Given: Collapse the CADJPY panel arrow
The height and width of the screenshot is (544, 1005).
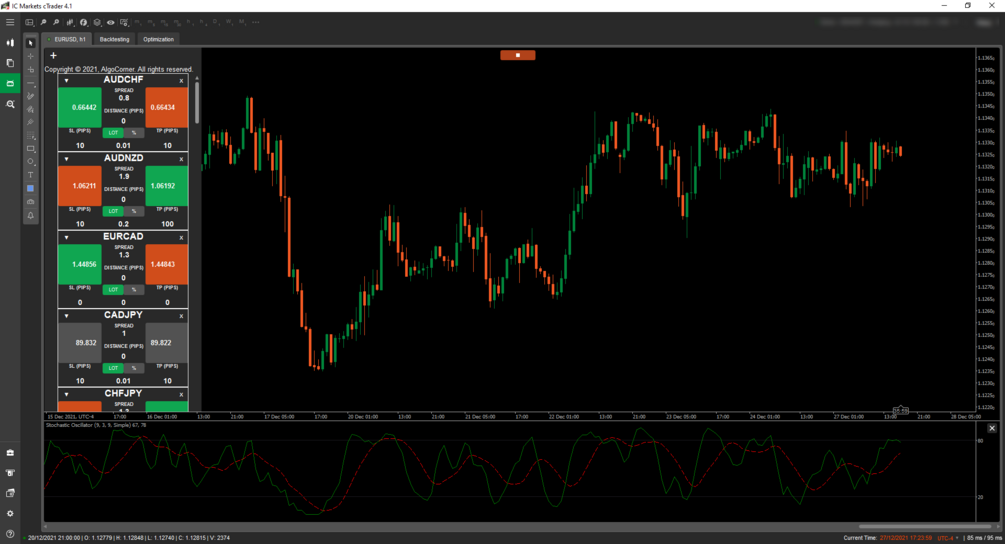Looking at the screenshot, I should (x=66, y=316).
